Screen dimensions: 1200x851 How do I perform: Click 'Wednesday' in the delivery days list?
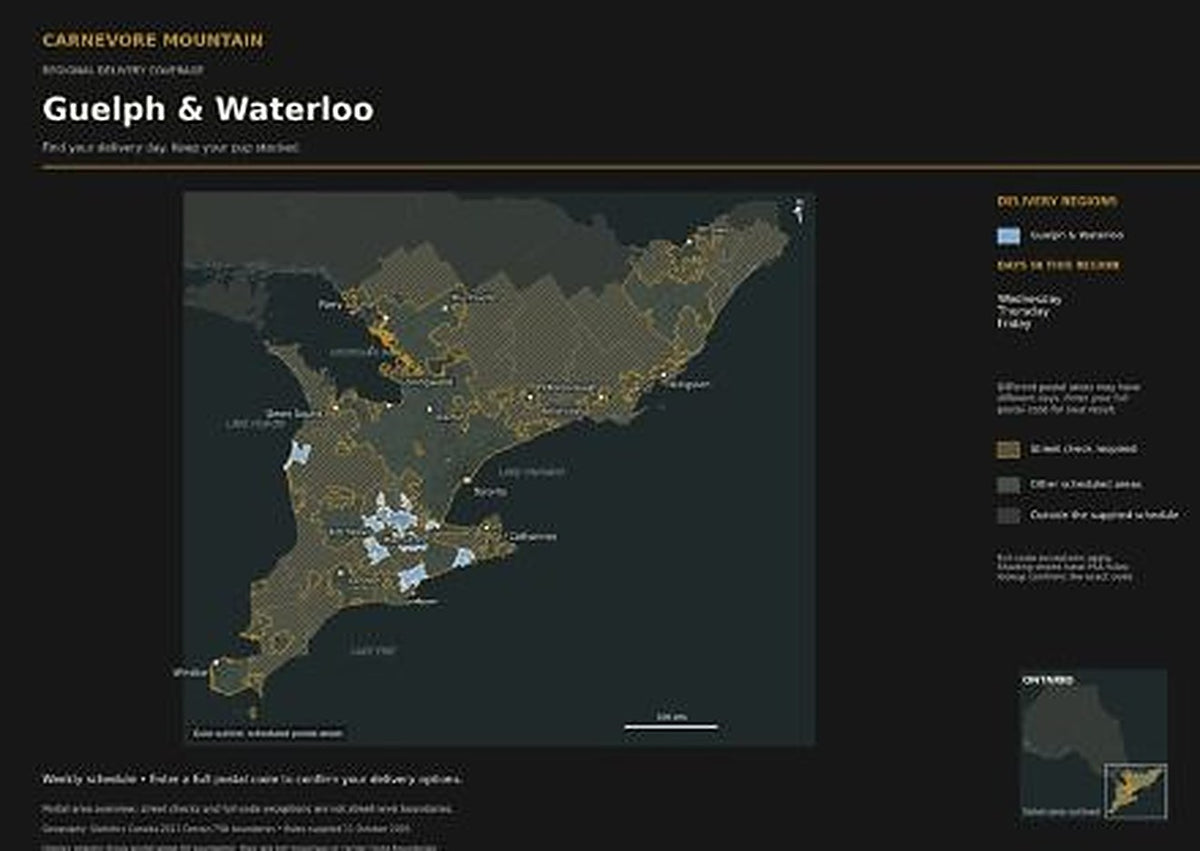[1030, 299]
